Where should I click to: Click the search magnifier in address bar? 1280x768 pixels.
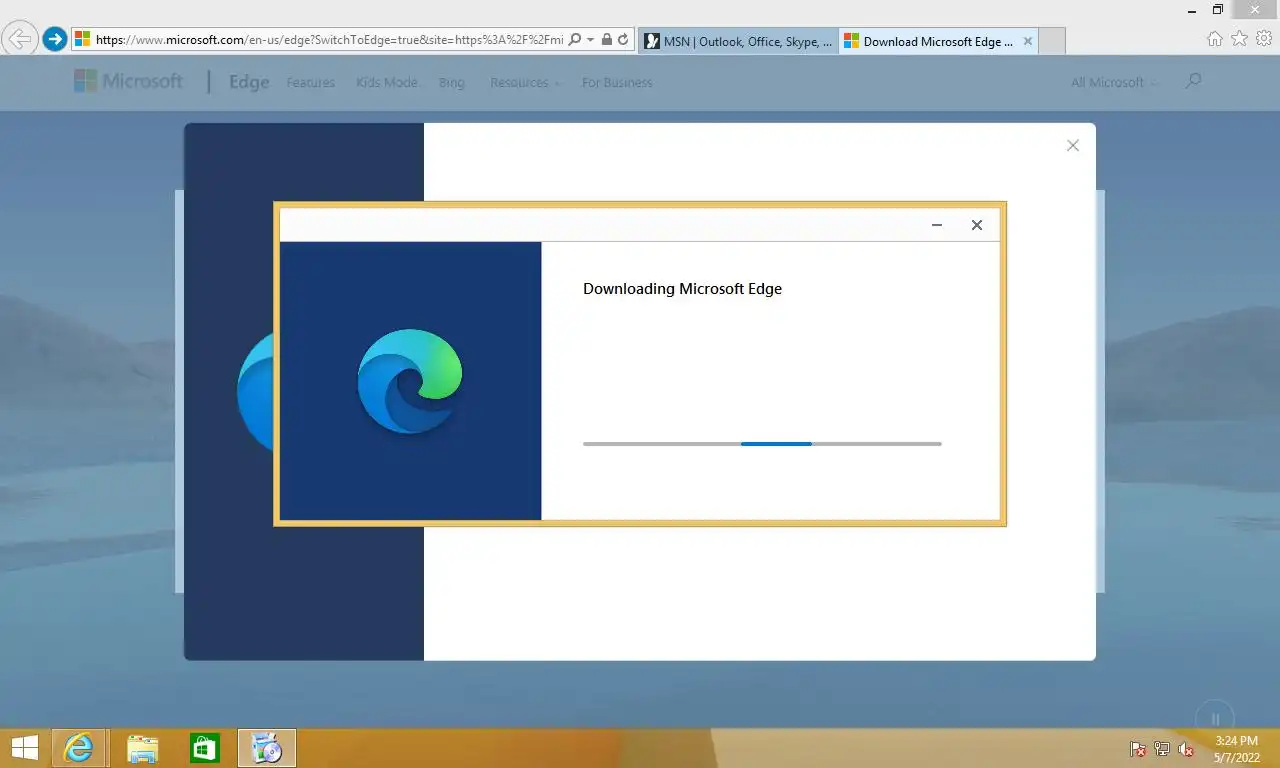point(574,40)
